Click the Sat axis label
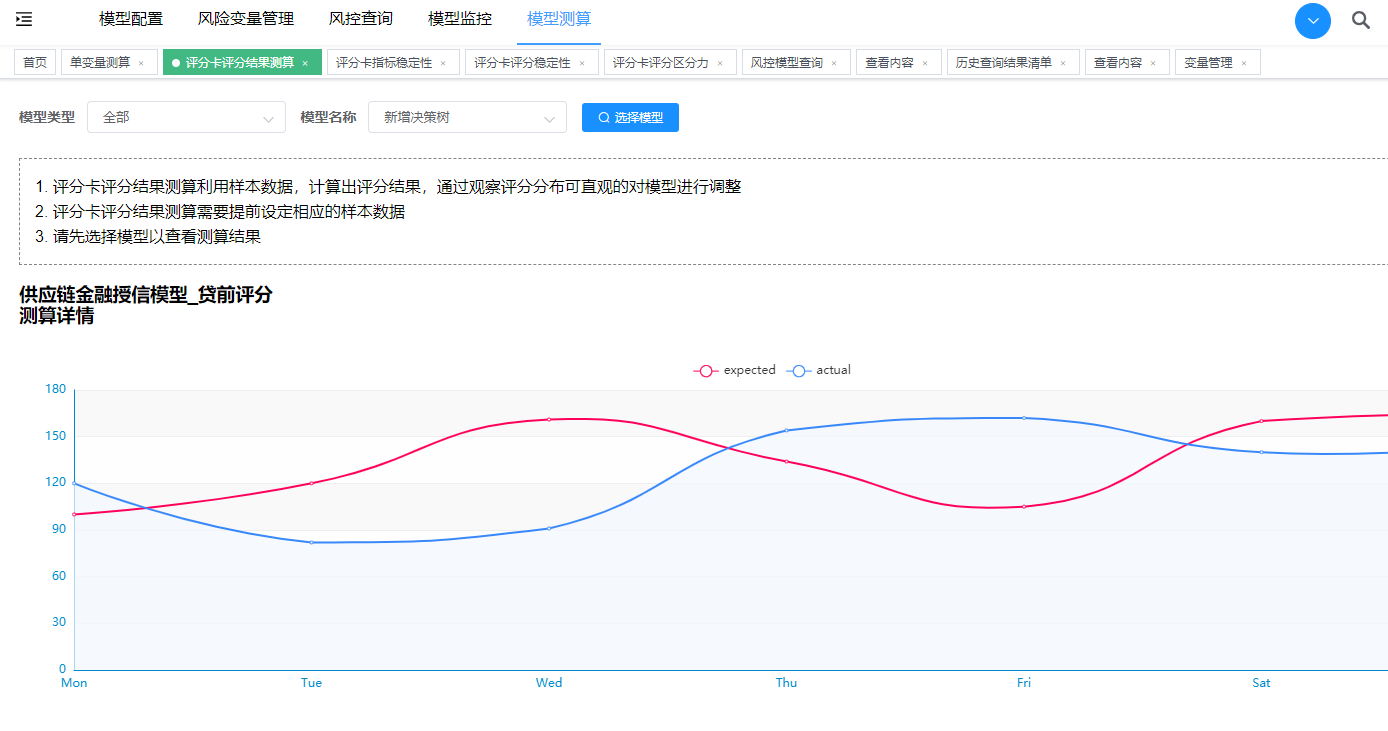The width and height of the screenshot is (1388, 731). 1261,683
